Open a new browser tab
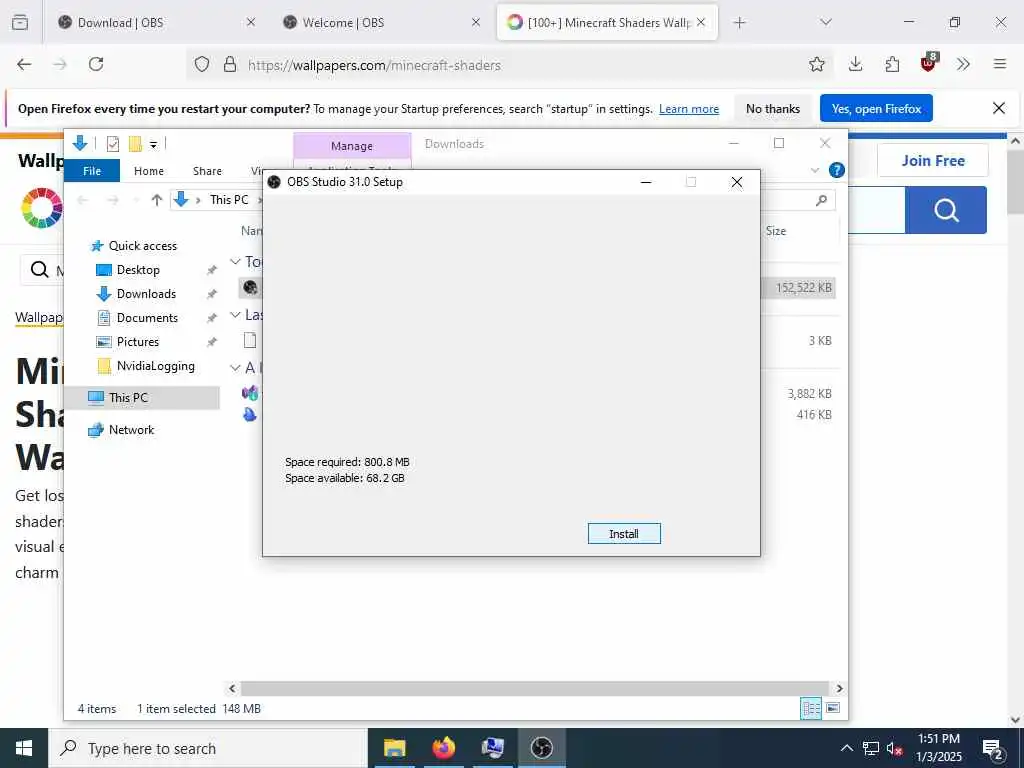The height and width of the screenshot is (768, 1024). click(x=739, y=23)
